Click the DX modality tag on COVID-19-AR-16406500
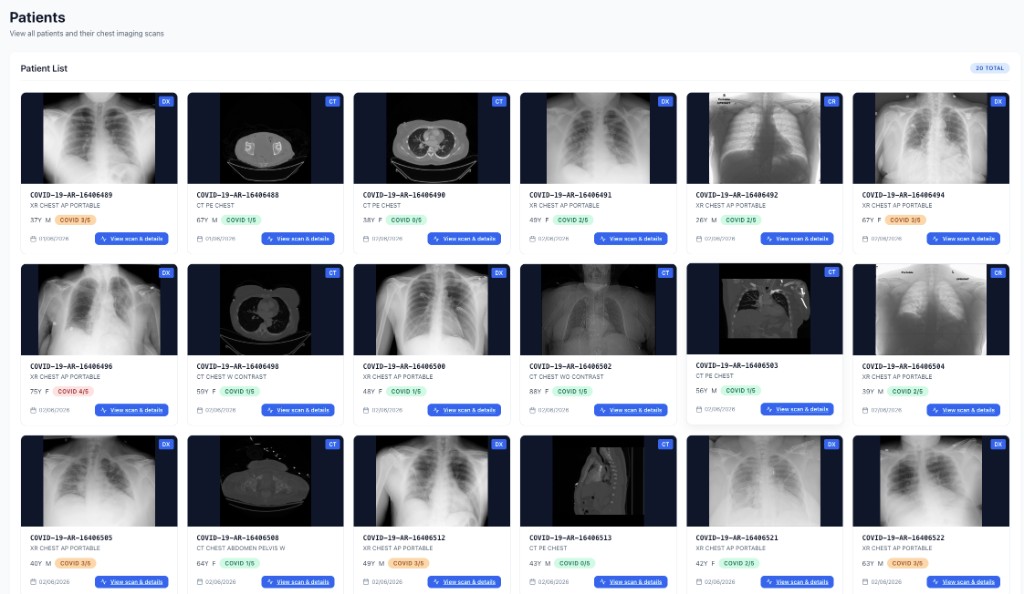The image size is (1024, 594). 499,273
